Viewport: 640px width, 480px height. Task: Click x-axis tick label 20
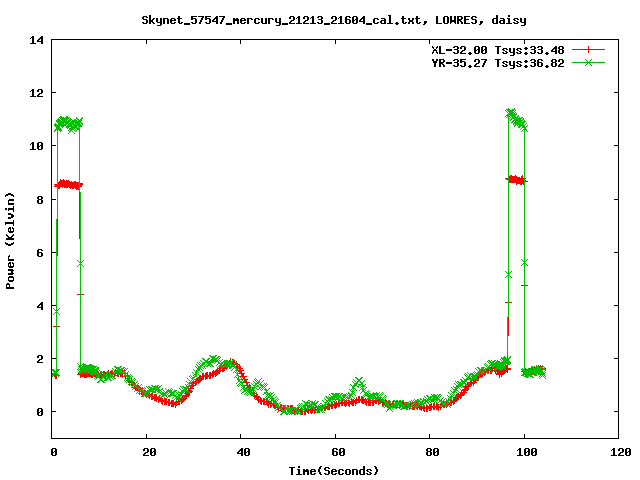coord(149,452)
